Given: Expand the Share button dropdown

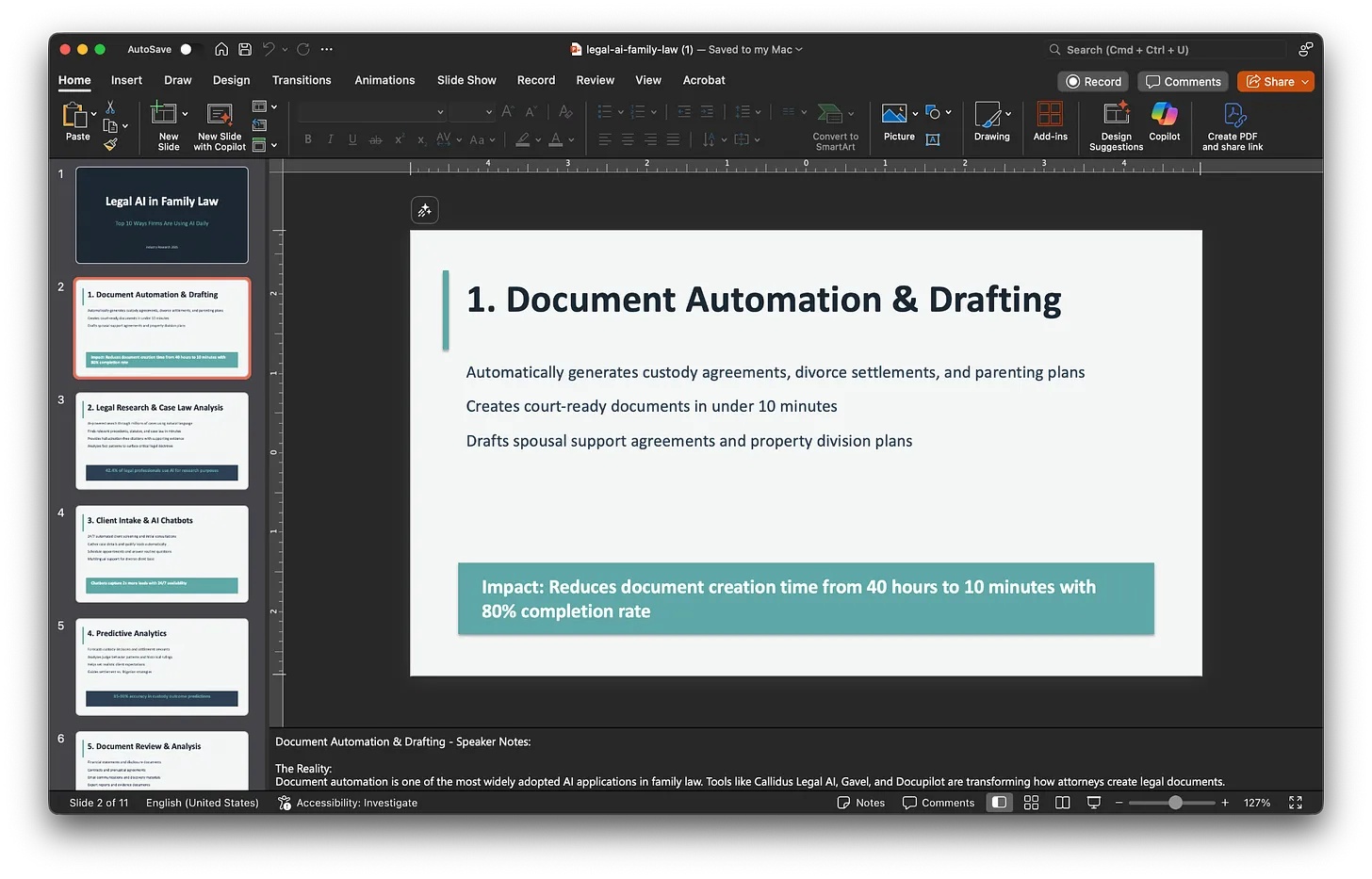Looking at the screenshot, I should (1305, 82).
